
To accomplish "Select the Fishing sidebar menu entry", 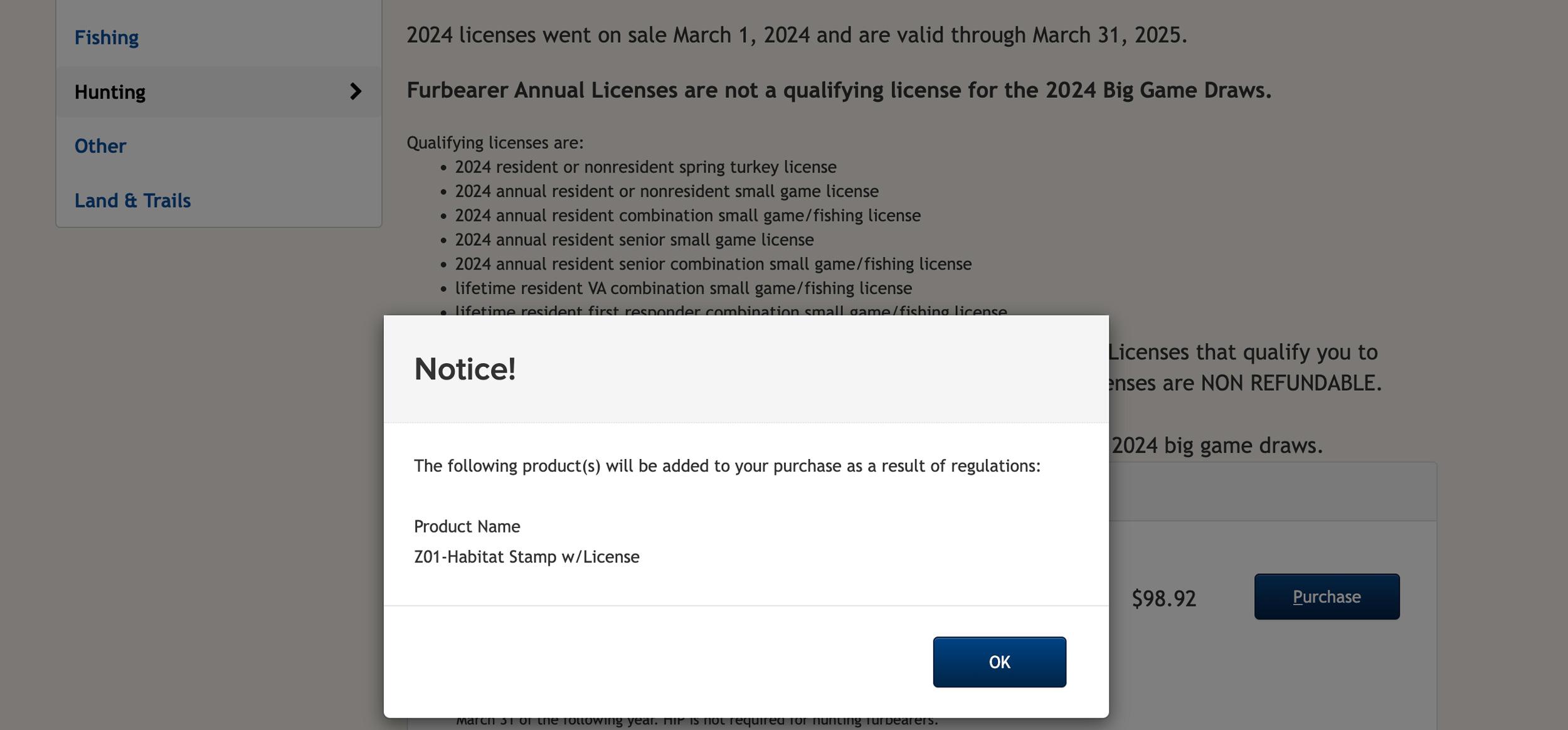I will [x=107, y=36].
